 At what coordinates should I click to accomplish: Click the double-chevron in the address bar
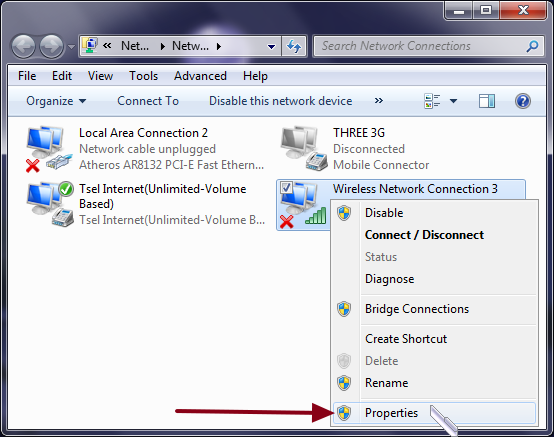[x=107, y=46]
